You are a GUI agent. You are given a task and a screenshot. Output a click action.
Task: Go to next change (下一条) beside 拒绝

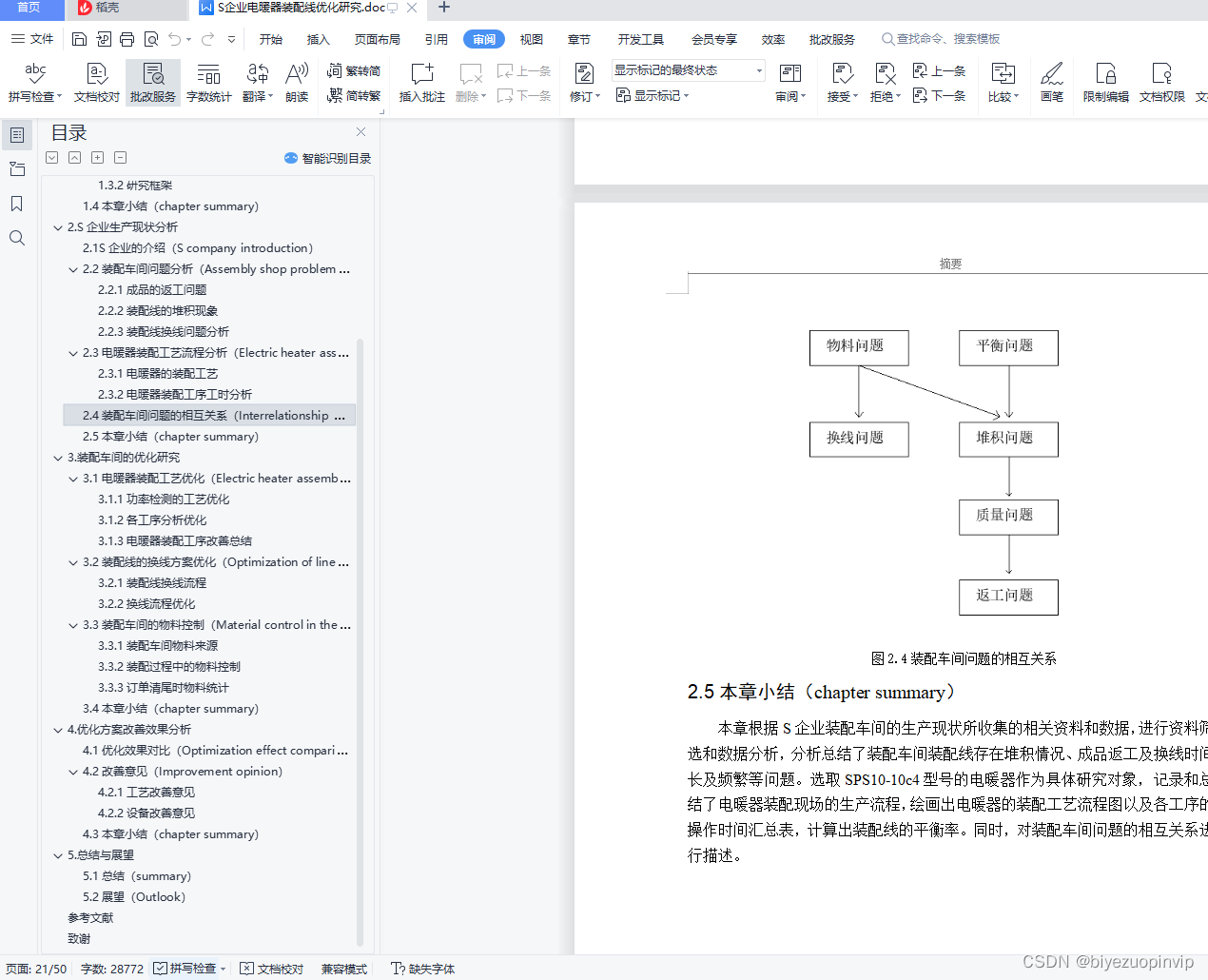pos(939,95)
